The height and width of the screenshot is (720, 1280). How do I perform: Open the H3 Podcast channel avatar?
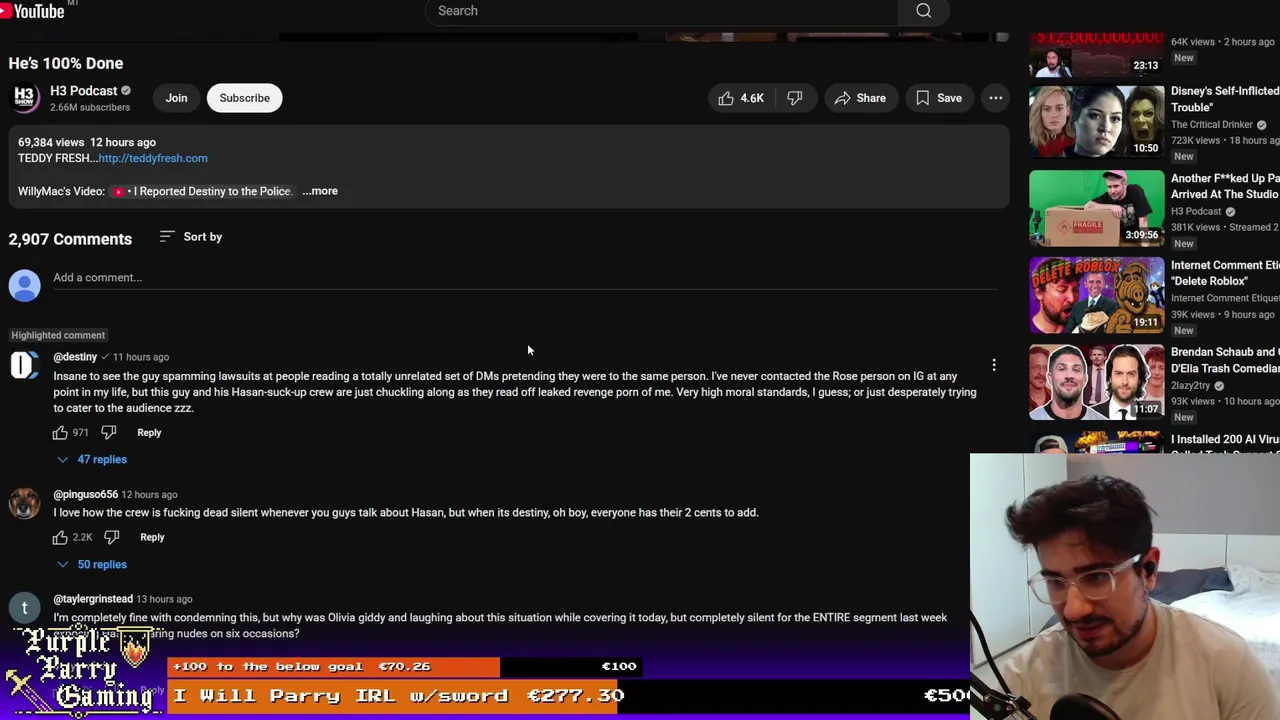point(25,98)
